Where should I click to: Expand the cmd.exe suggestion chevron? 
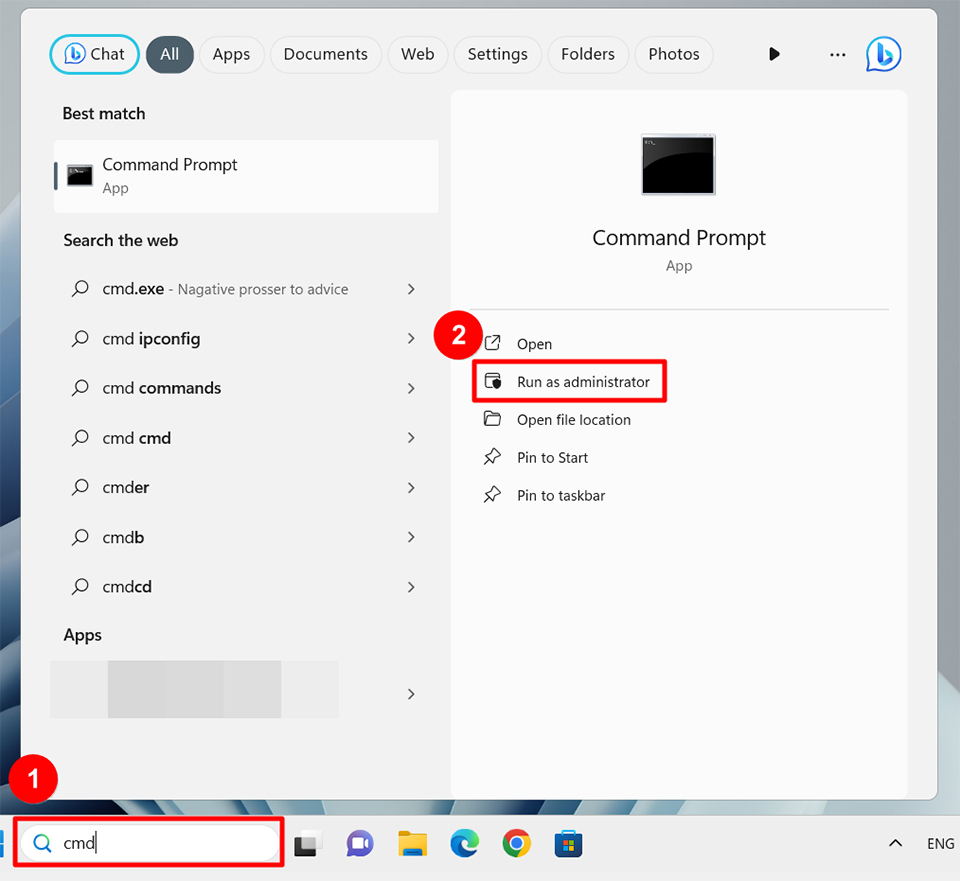[411, 289]
